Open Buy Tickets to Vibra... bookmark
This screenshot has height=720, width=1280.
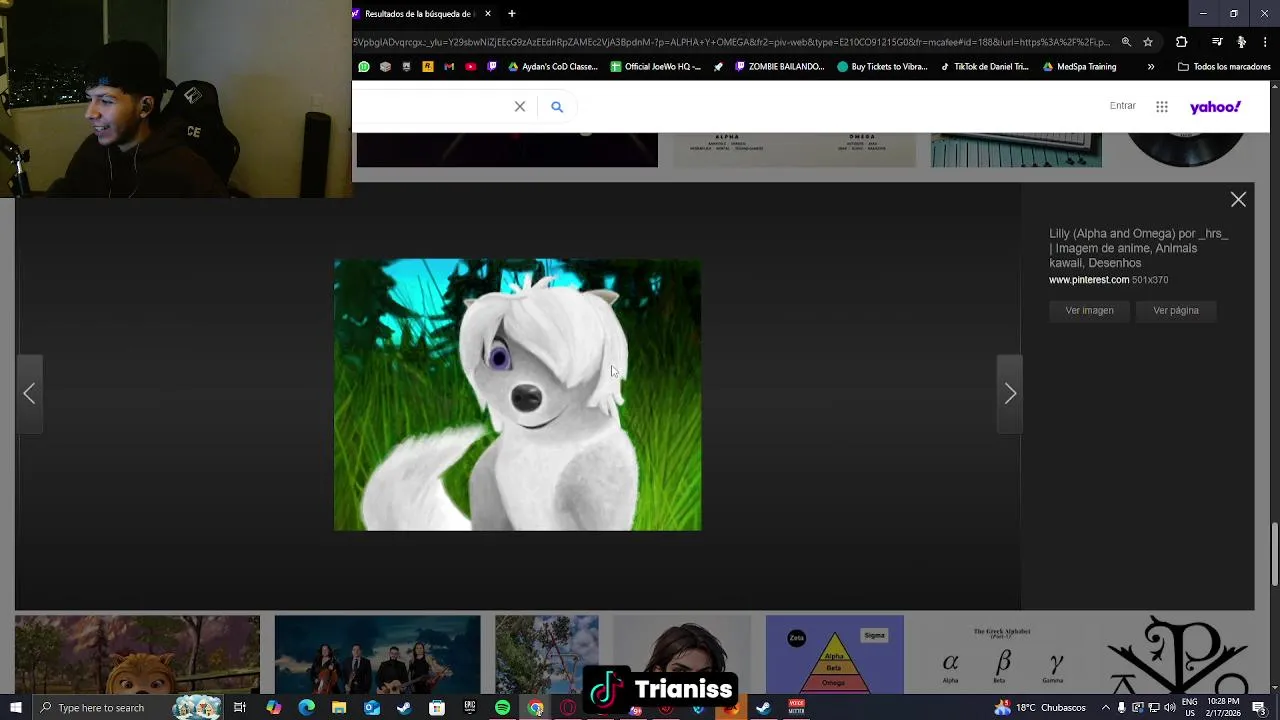(883, 67)
